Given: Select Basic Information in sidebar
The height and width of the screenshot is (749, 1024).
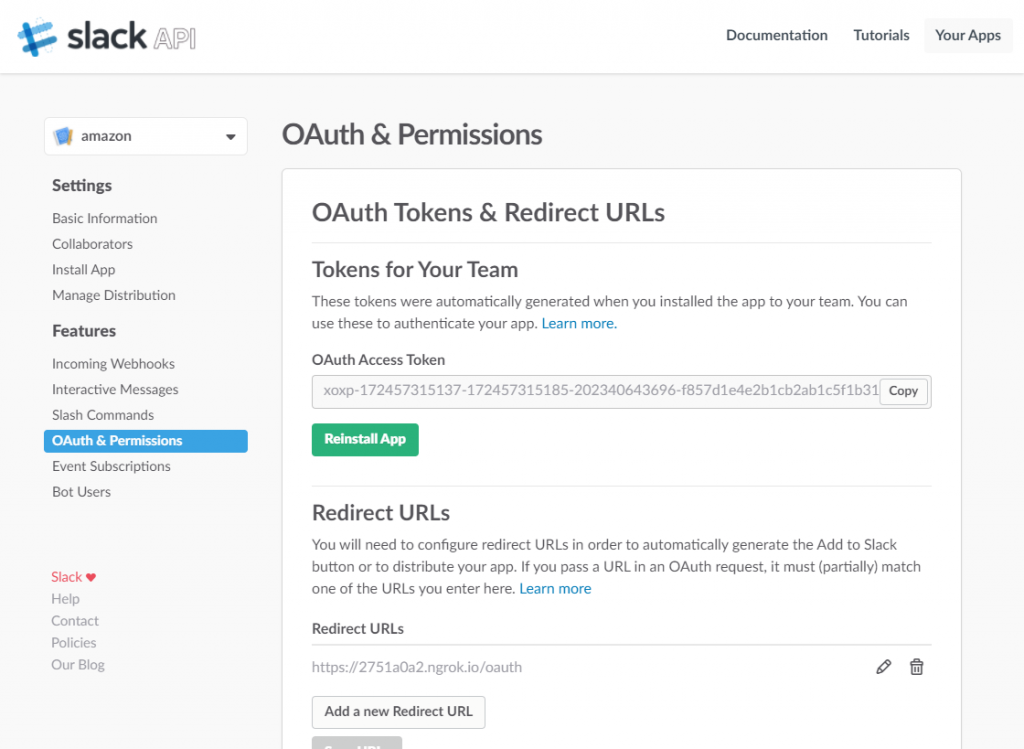Looking at the screenshot, I should point(105,218).
